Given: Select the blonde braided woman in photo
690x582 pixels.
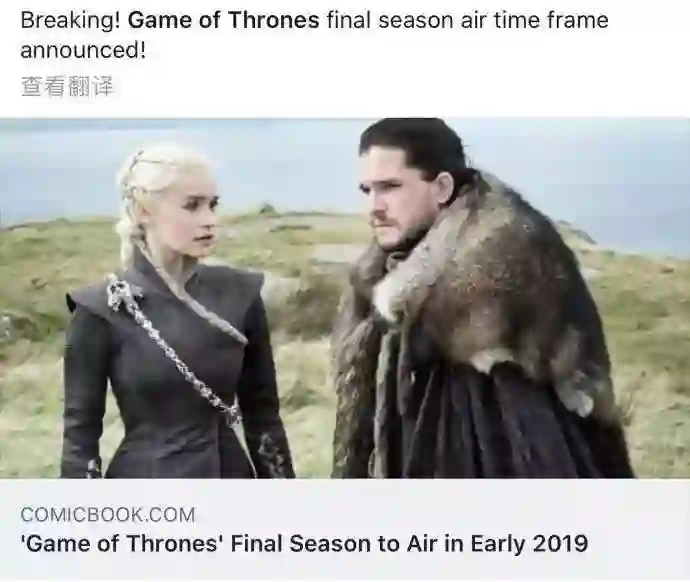Looking at the screenshot, I should click(176, 312).
